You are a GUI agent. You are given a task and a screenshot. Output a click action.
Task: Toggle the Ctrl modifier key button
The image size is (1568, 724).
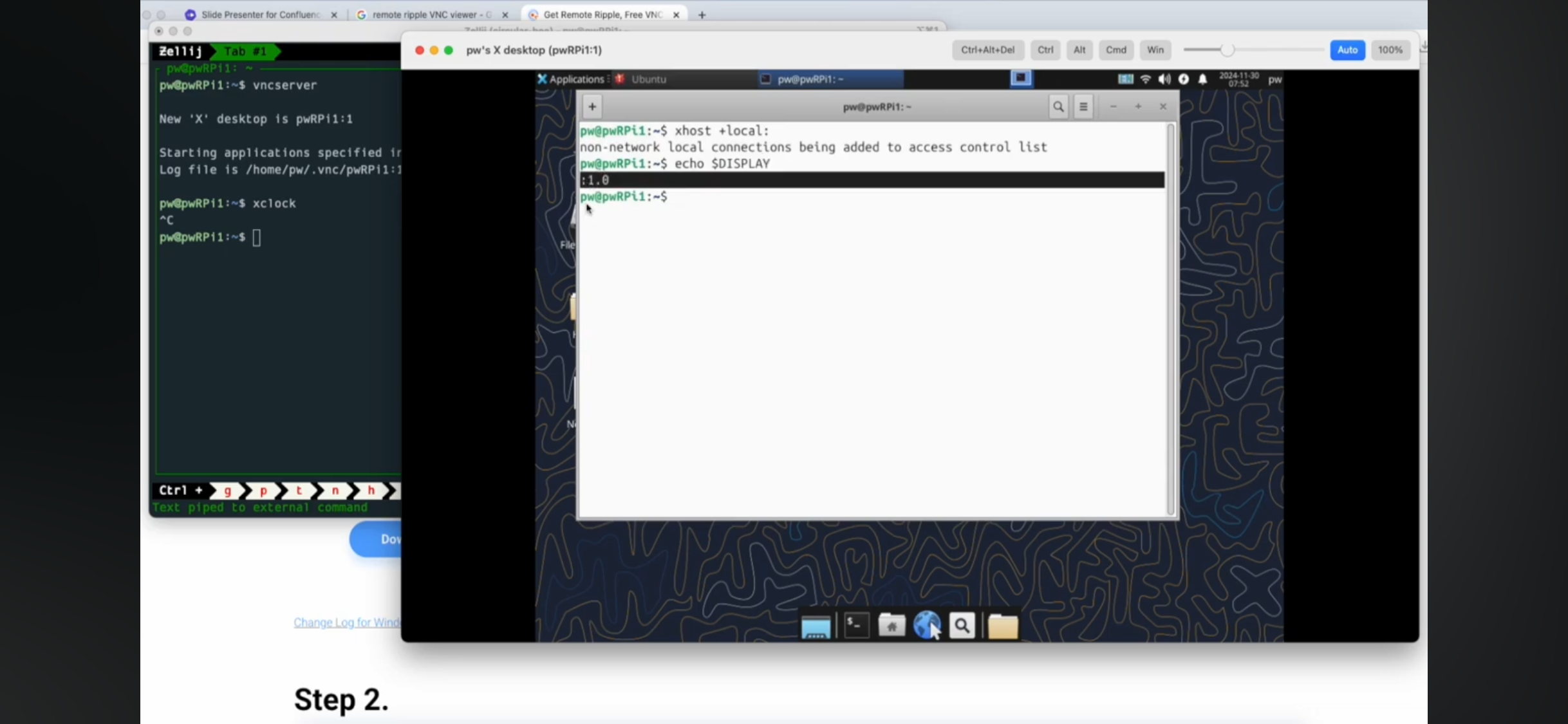1045,50
